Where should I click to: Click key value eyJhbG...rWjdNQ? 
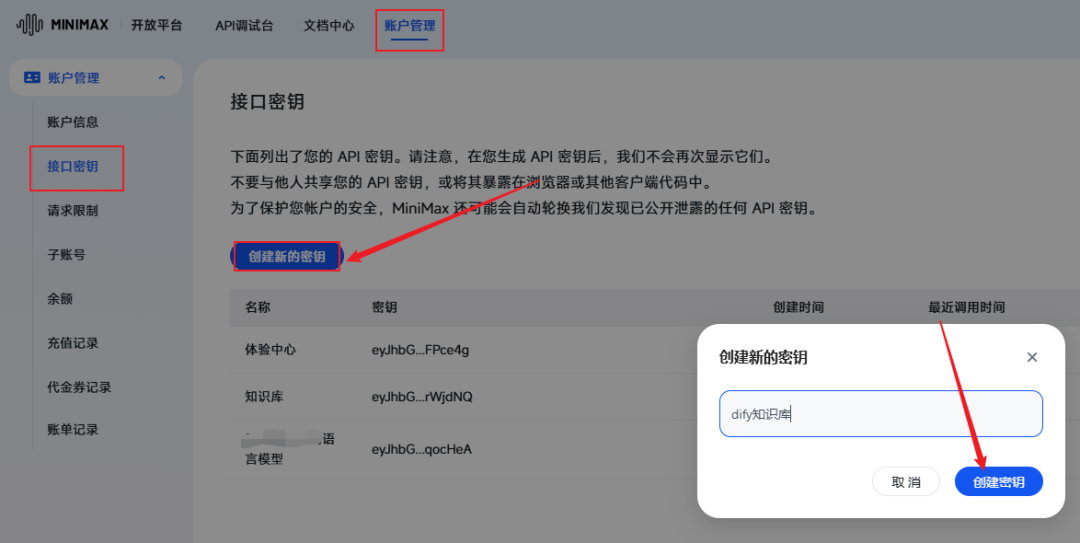point(422,397)
